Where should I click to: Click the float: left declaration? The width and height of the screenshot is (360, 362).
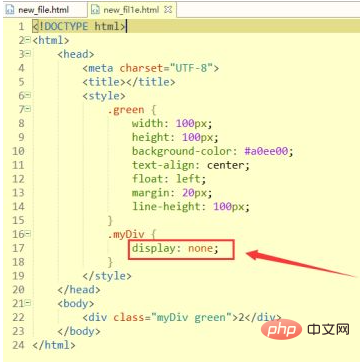(169, 179)
